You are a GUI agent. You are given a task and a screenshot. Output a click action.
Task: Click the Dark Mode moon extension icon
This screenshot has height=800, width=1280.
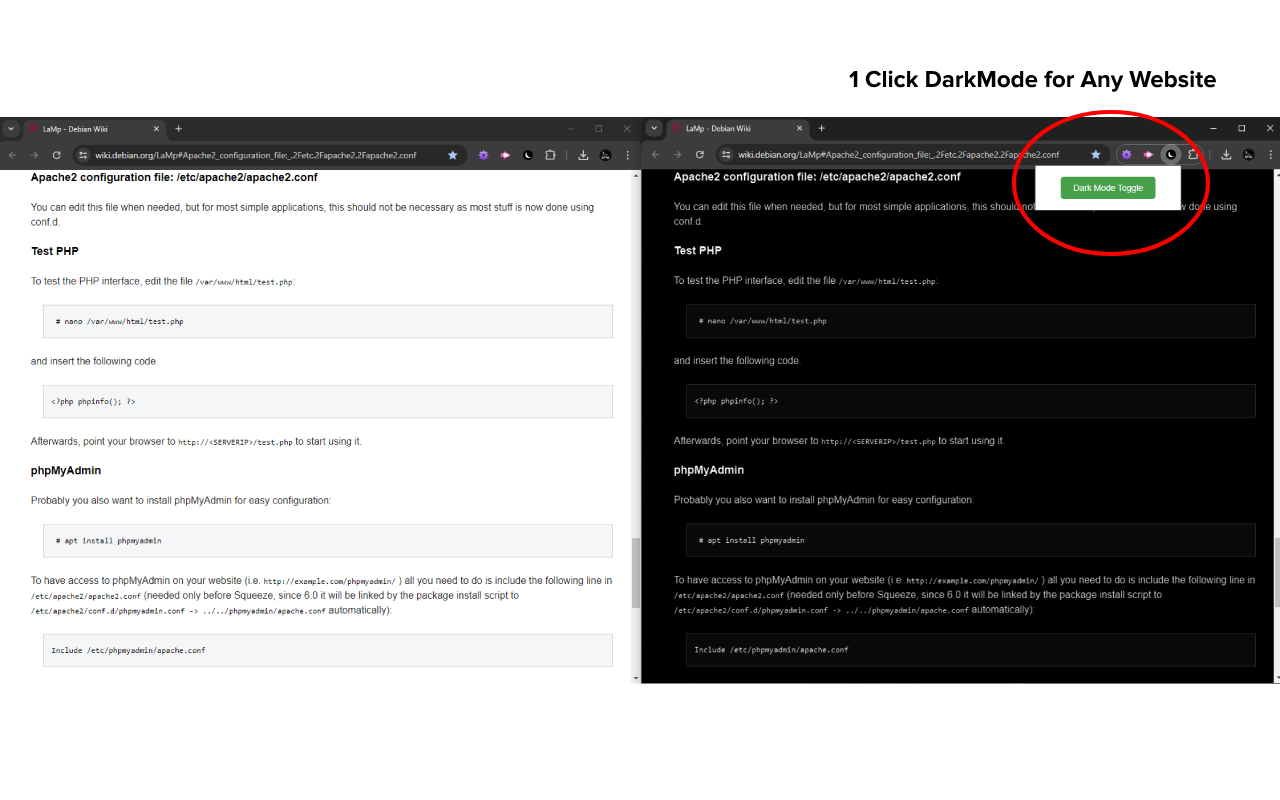(529, 154)
